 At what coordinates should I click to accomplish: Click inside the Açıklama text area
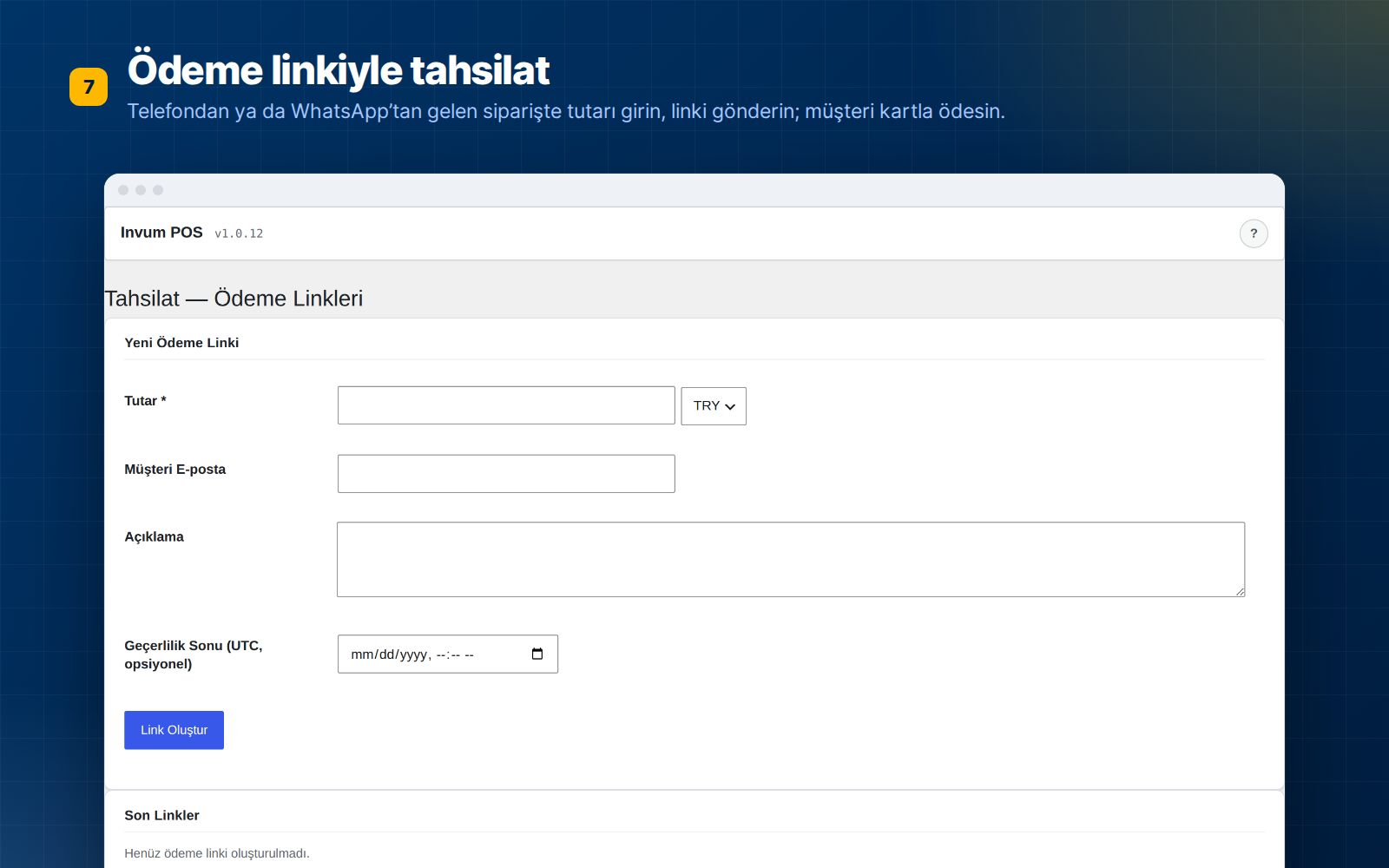(791, 559)
